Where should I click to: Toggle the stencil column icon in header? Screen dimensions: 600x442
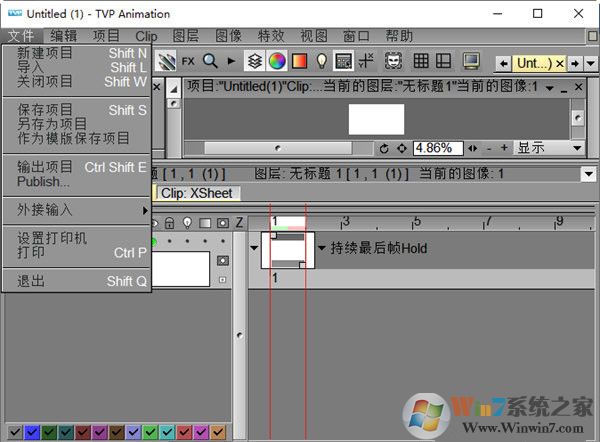click(x=223, y=223)
